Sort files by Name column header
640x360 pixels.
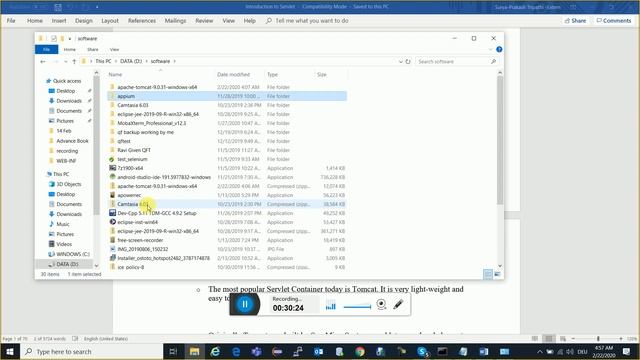[x=115, y=75]
